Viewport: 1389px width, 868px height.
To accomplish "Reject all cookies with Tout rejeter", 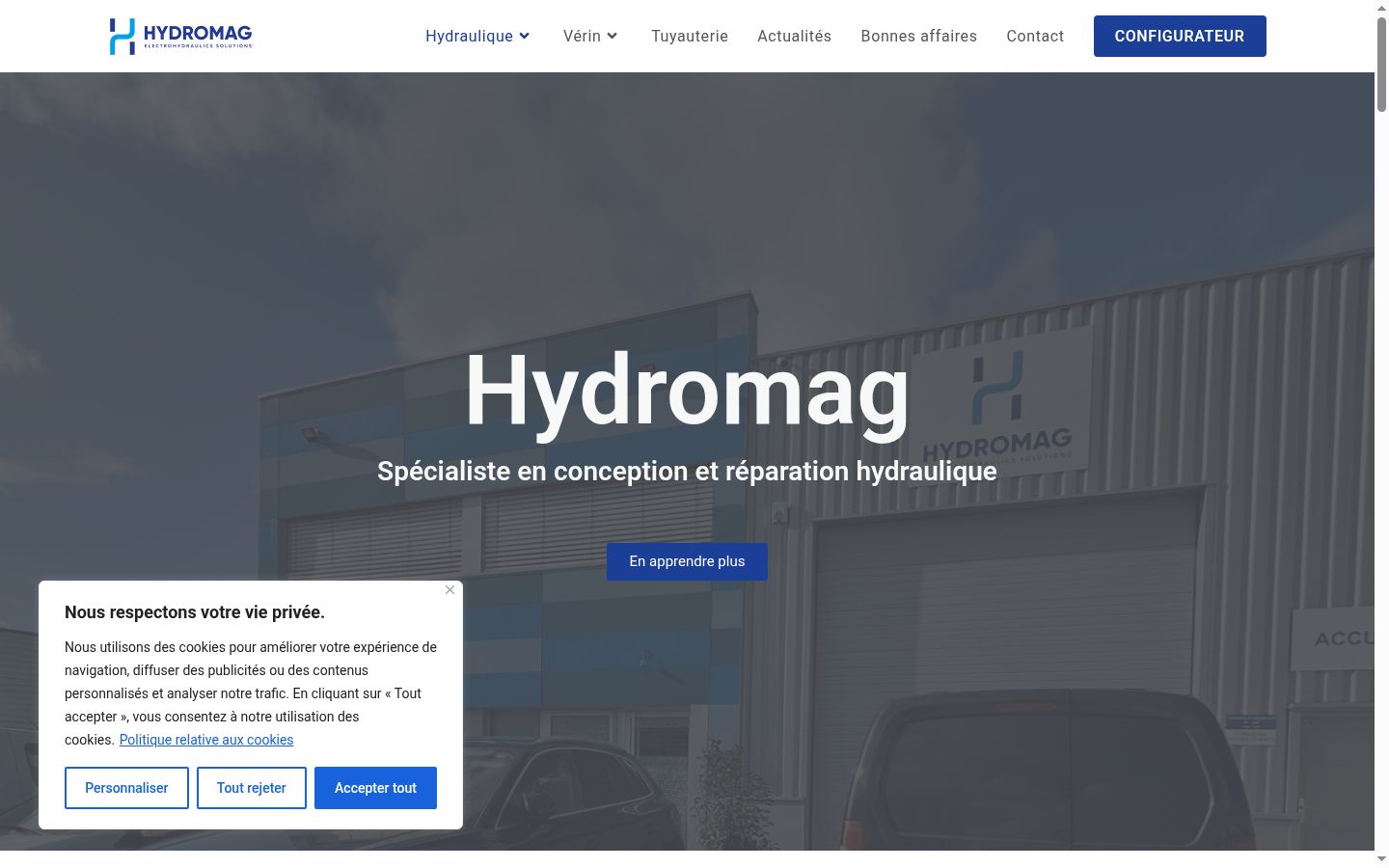I will pyautogui.click(x=252, y=788).
